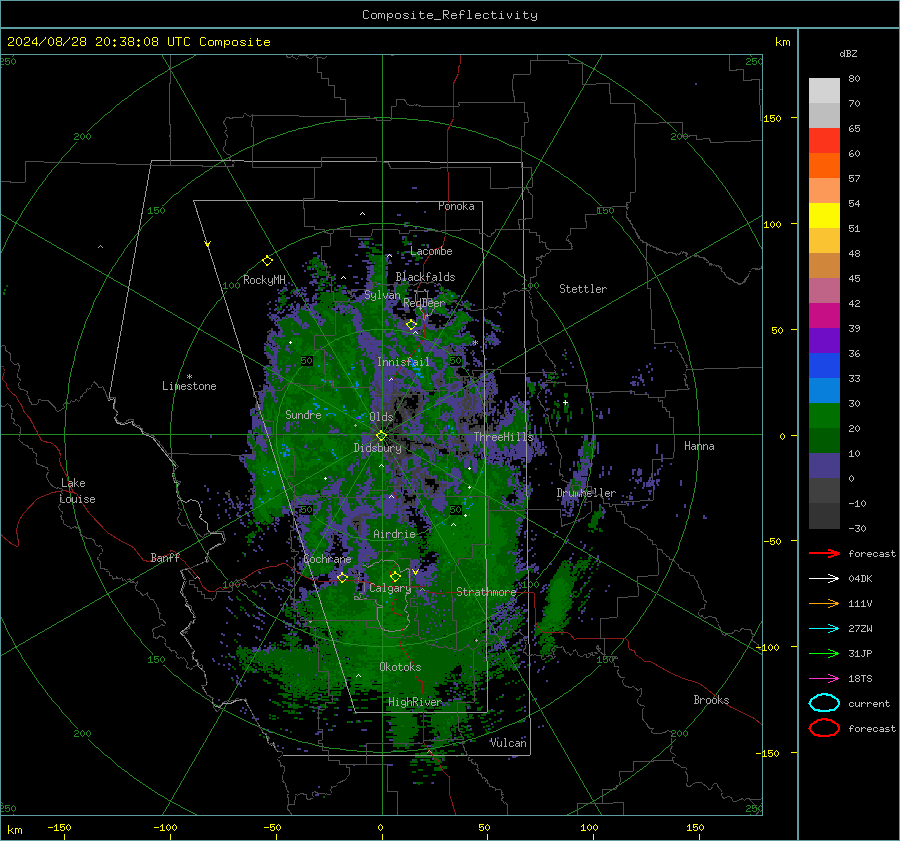Select the Innisfail label

[403, 362]
